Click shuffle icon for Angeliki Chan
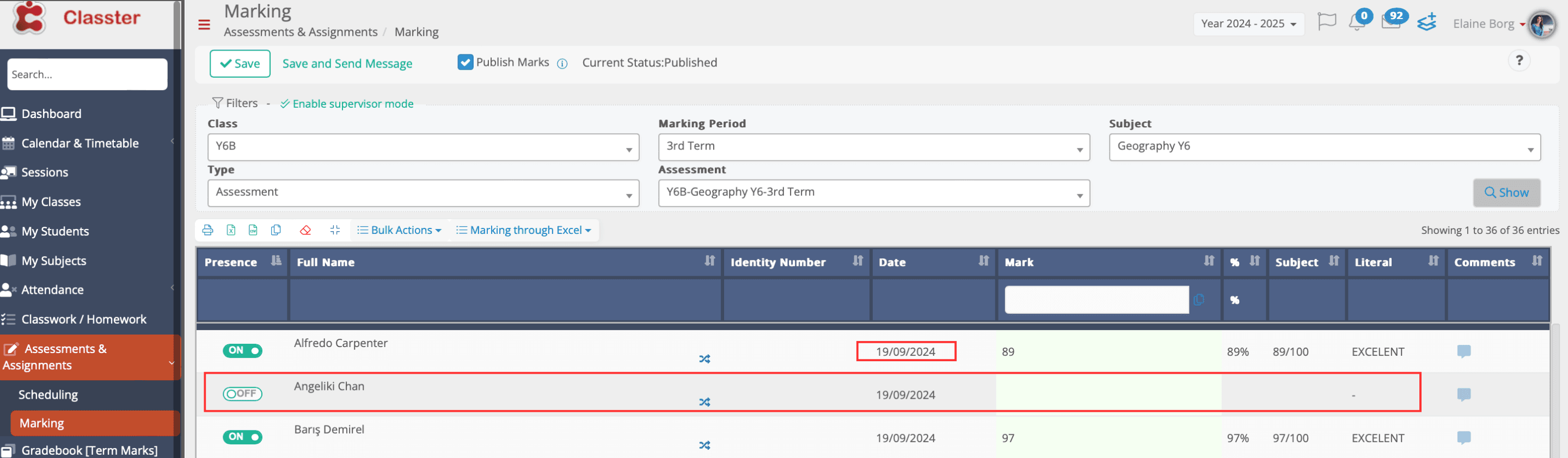1568x458 pixels. point(705,402)
